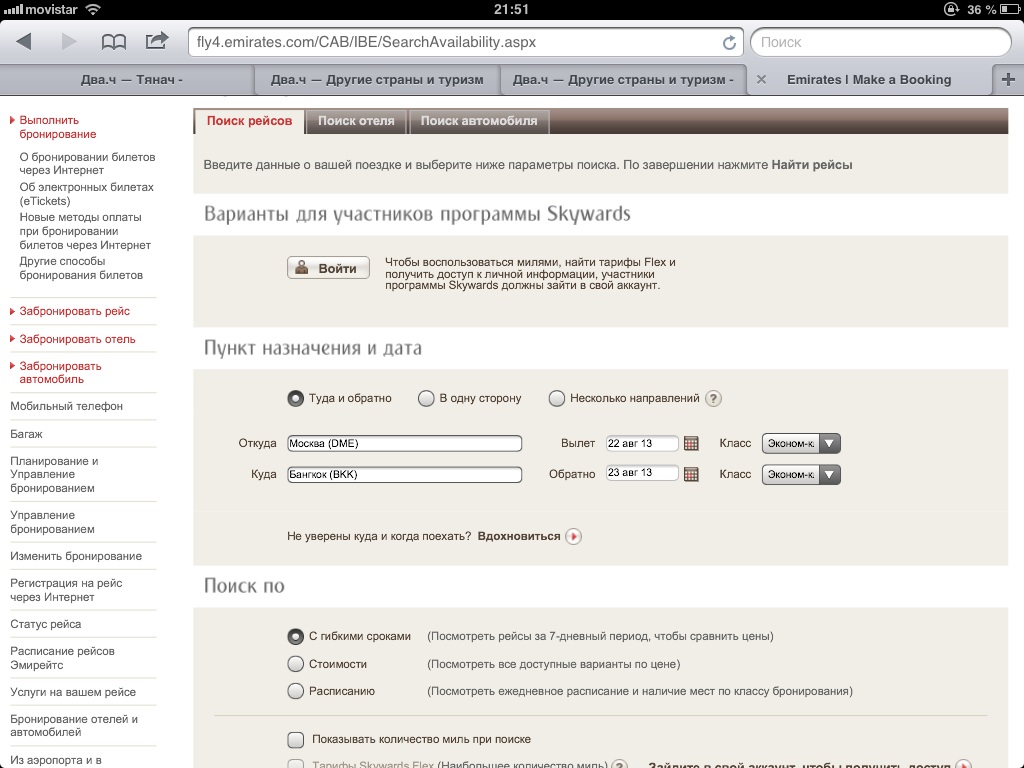Open departure Класс Эконом dropdown

click(x=801, y=443)
